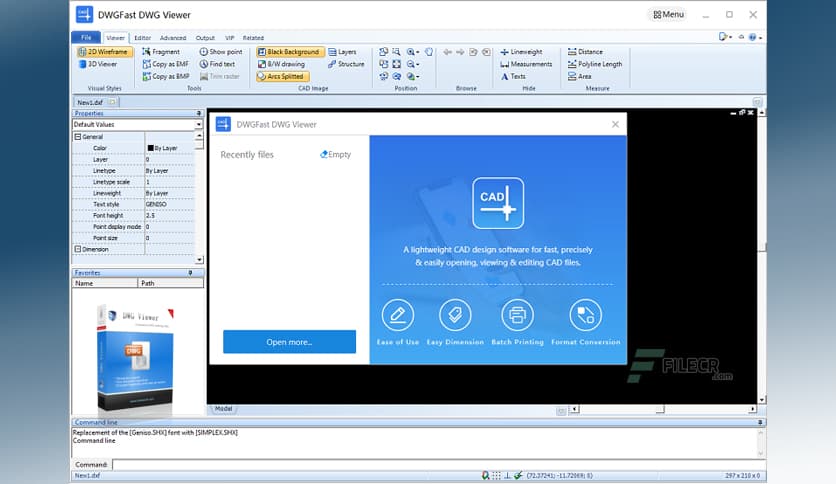Image resolution: width=836 pixels, height=484 pixels.
Task: Toggle the Arcs Splitted option
Action: 282,76
